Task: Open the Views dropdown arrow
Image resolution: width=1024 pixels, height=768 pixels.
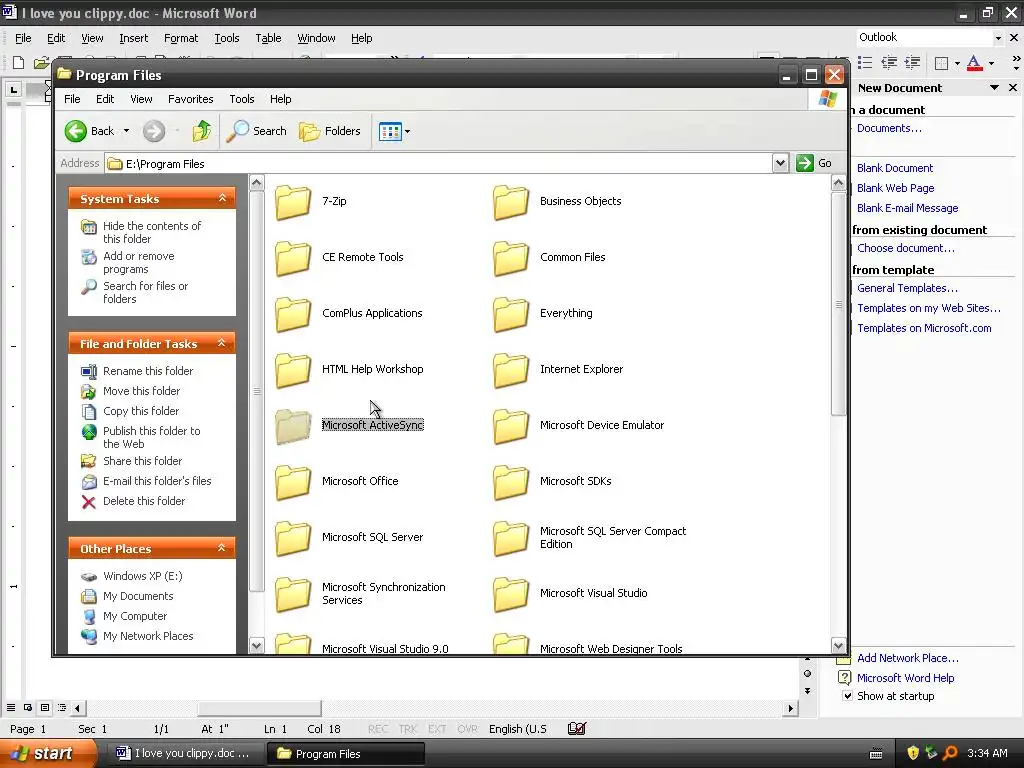Action: coord(408,131)
